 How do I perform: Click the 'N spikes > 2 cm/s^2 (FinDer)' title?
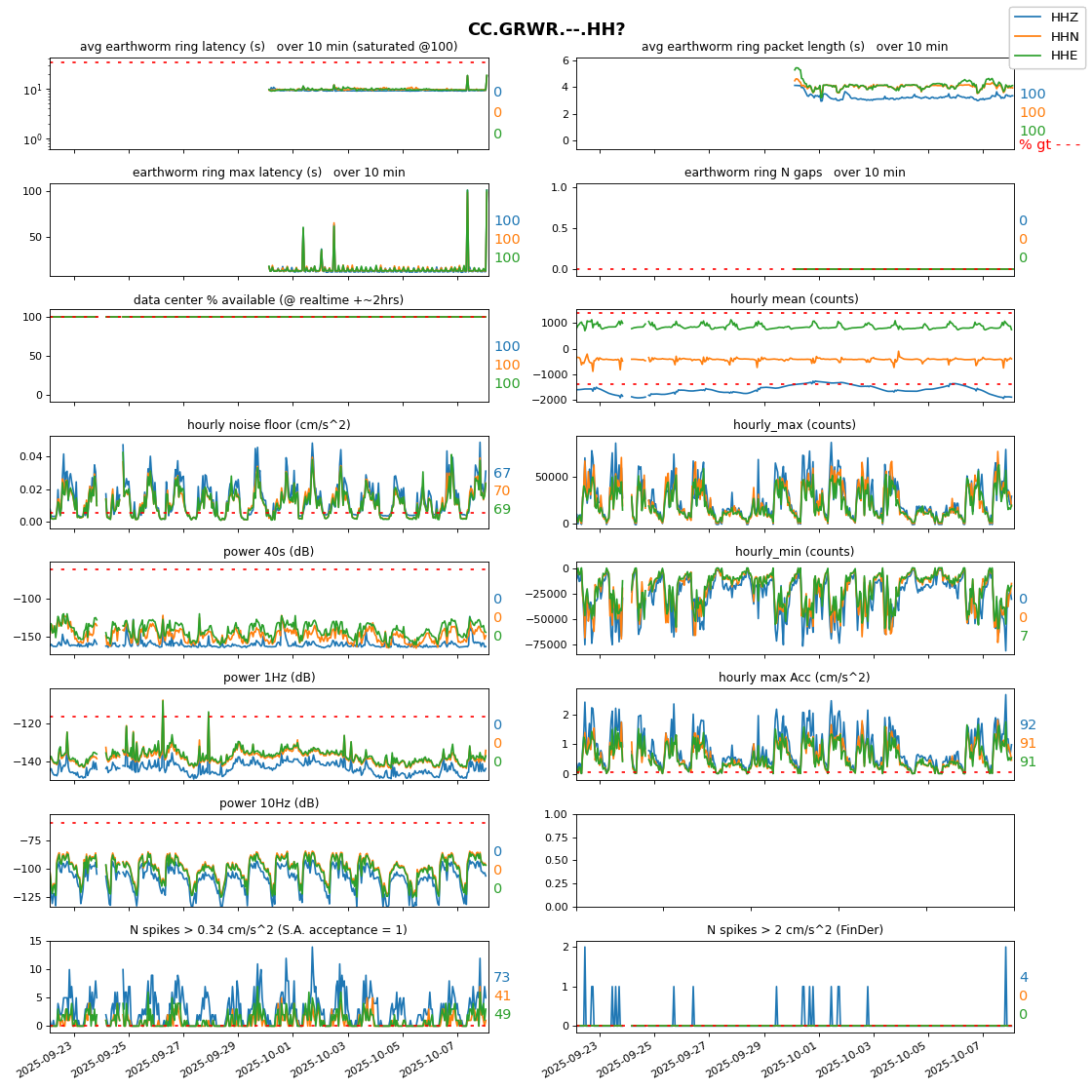[795, 930]
